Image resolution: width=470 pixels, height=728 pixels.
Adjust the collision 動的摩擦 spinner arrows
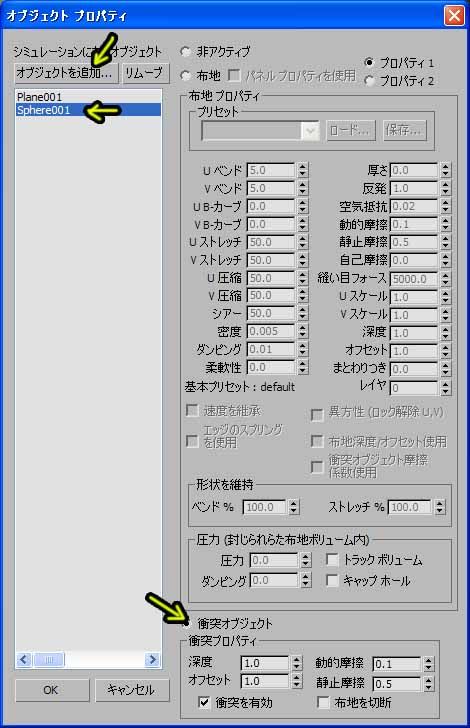[x=429, y=664]
